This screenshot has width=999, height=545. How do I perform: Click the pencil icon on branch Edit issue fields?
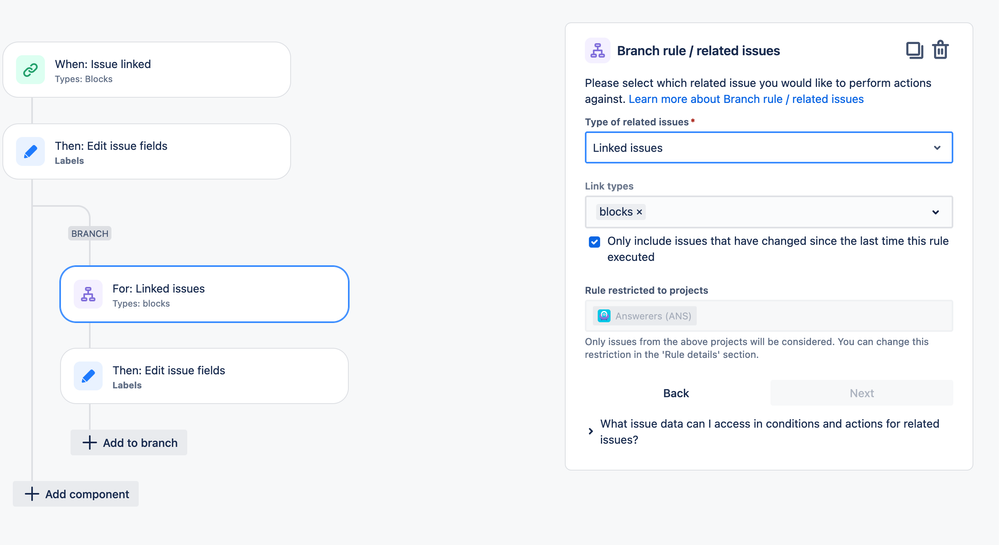(88, 375)
